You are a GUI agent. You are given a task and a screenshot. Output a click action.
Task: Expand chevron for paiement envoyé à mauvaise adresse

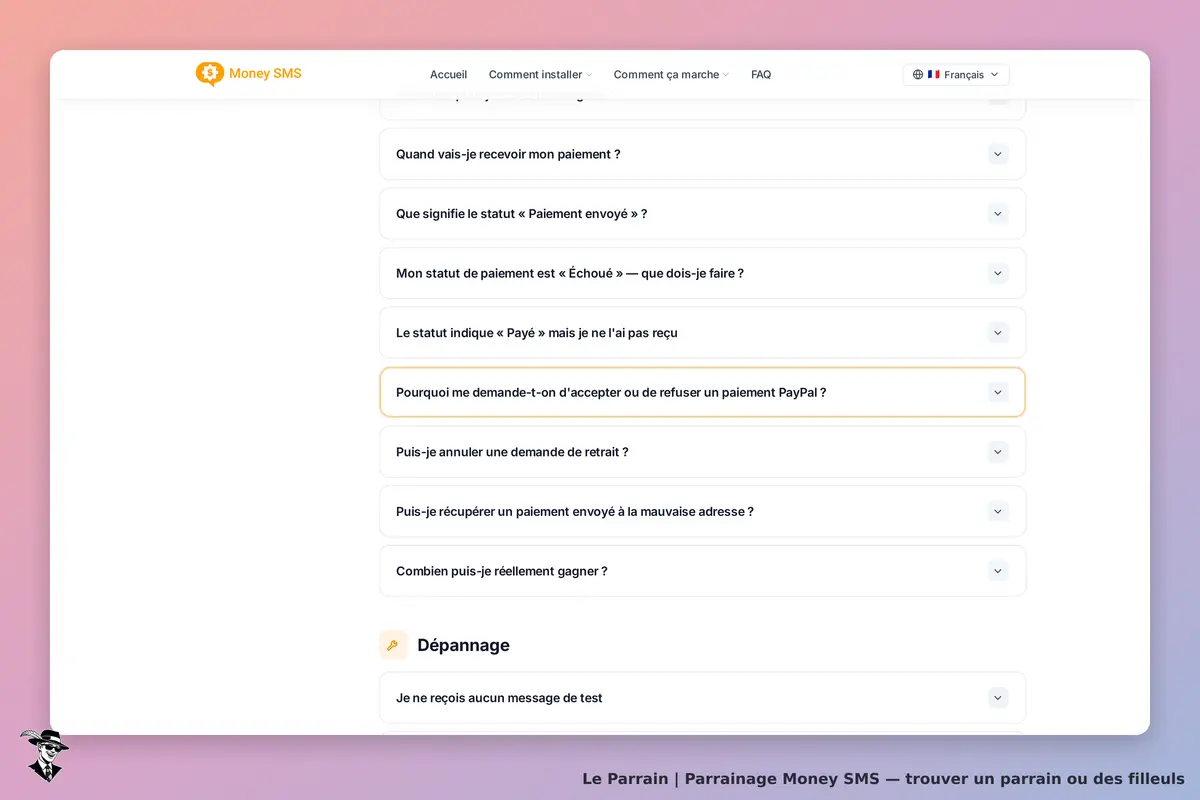point(998,511)
